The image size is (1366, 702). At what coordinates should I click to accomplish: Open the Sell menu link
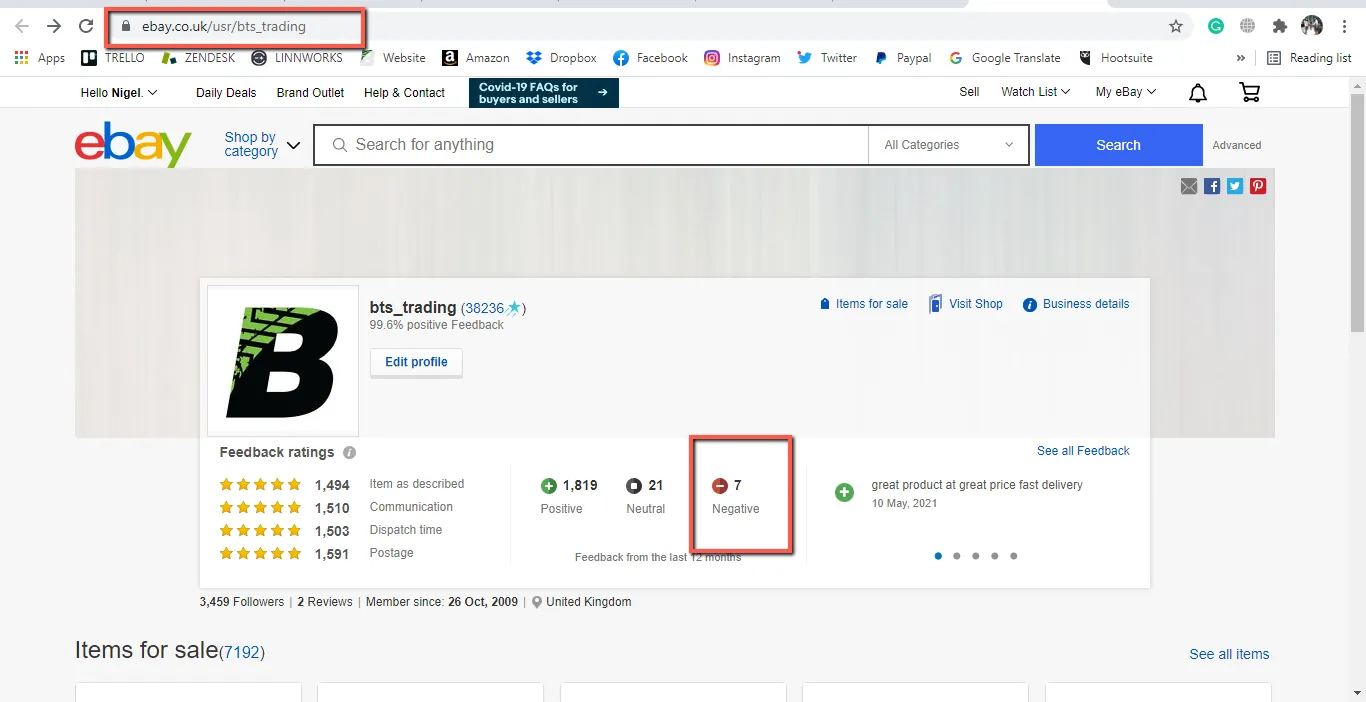pos(969,92)
